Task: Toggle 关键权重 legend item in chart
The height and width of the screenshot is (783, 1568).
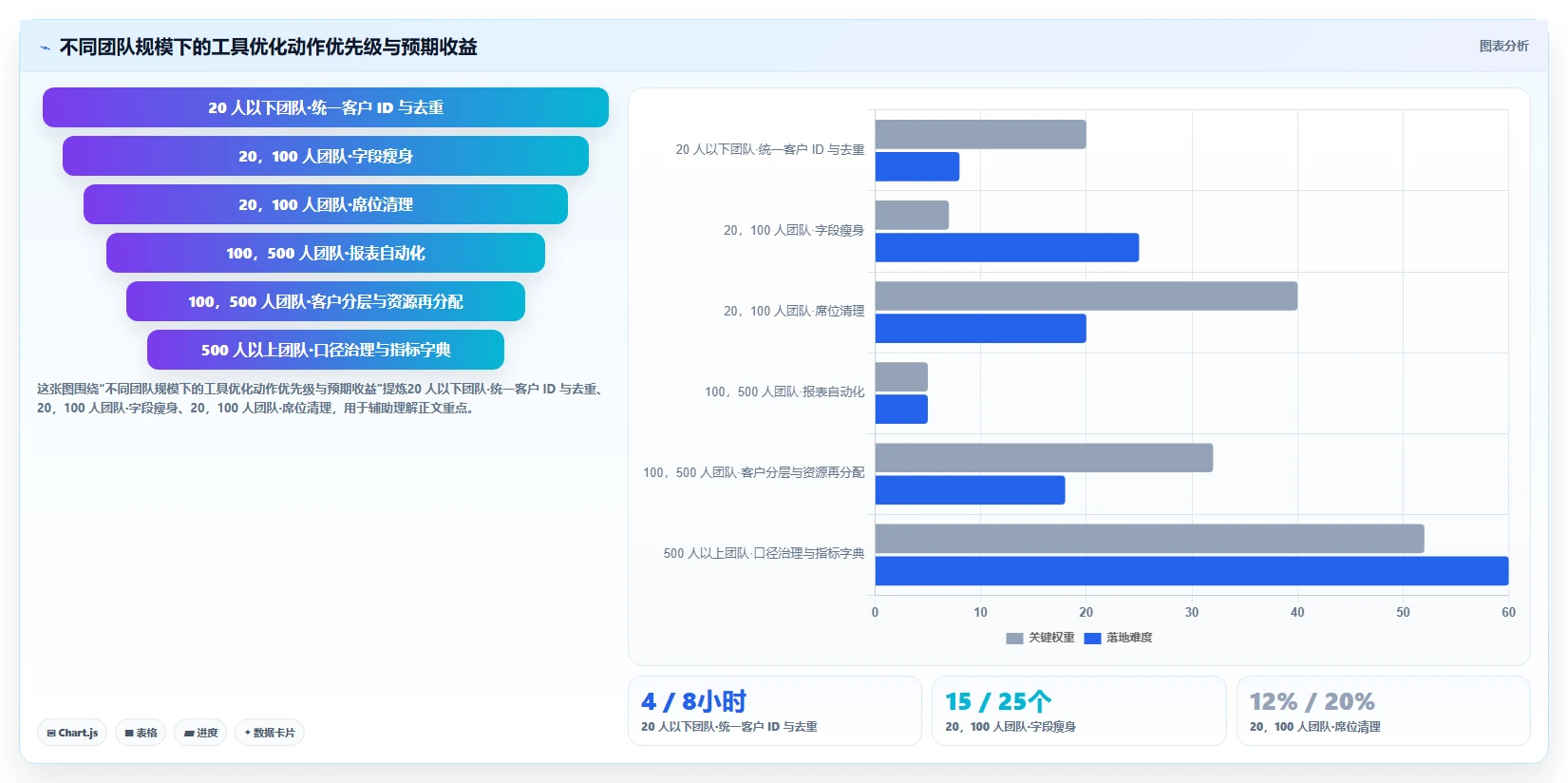Action: 1040,638
